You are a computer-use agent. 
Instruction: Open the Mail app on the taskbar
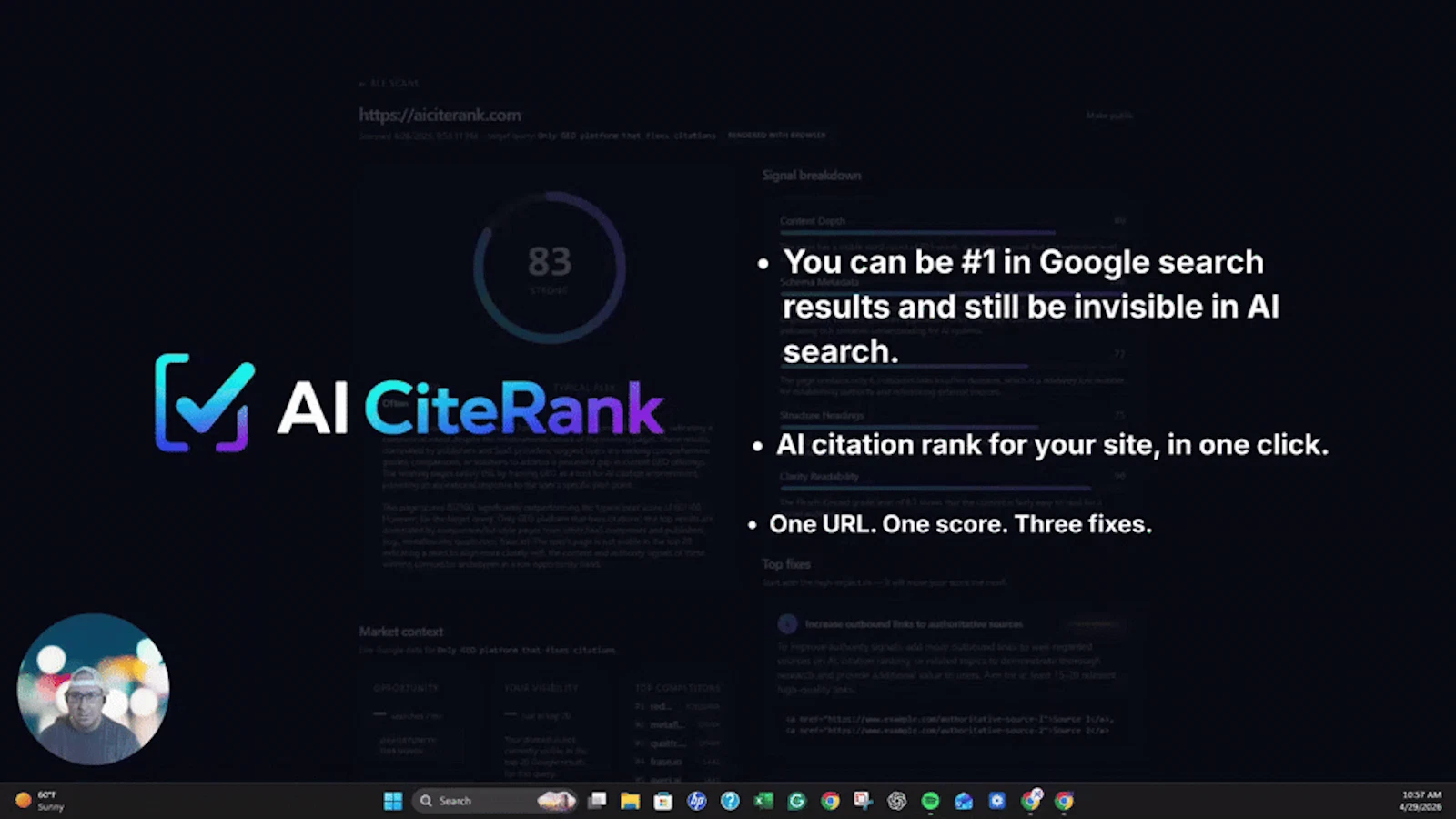point(964,801)
